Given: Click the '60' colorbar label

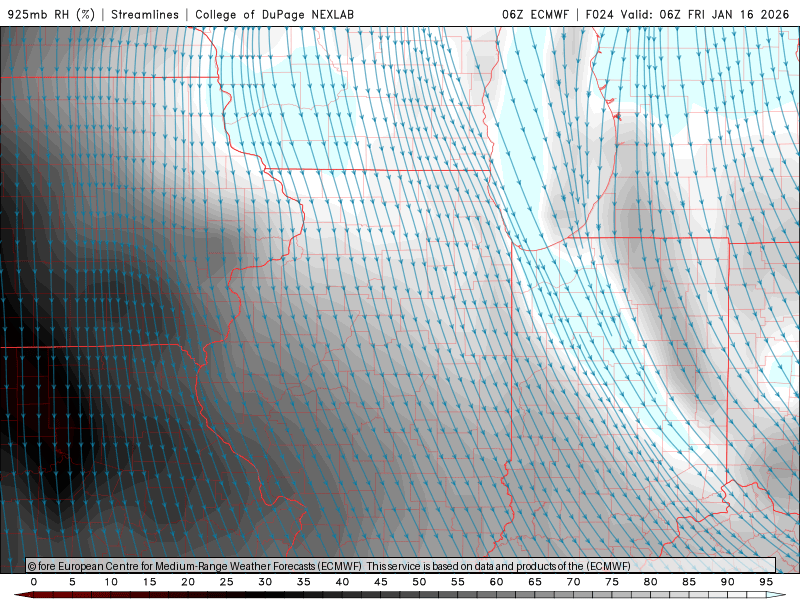Looking at the screenshot, I should [496, 582].
